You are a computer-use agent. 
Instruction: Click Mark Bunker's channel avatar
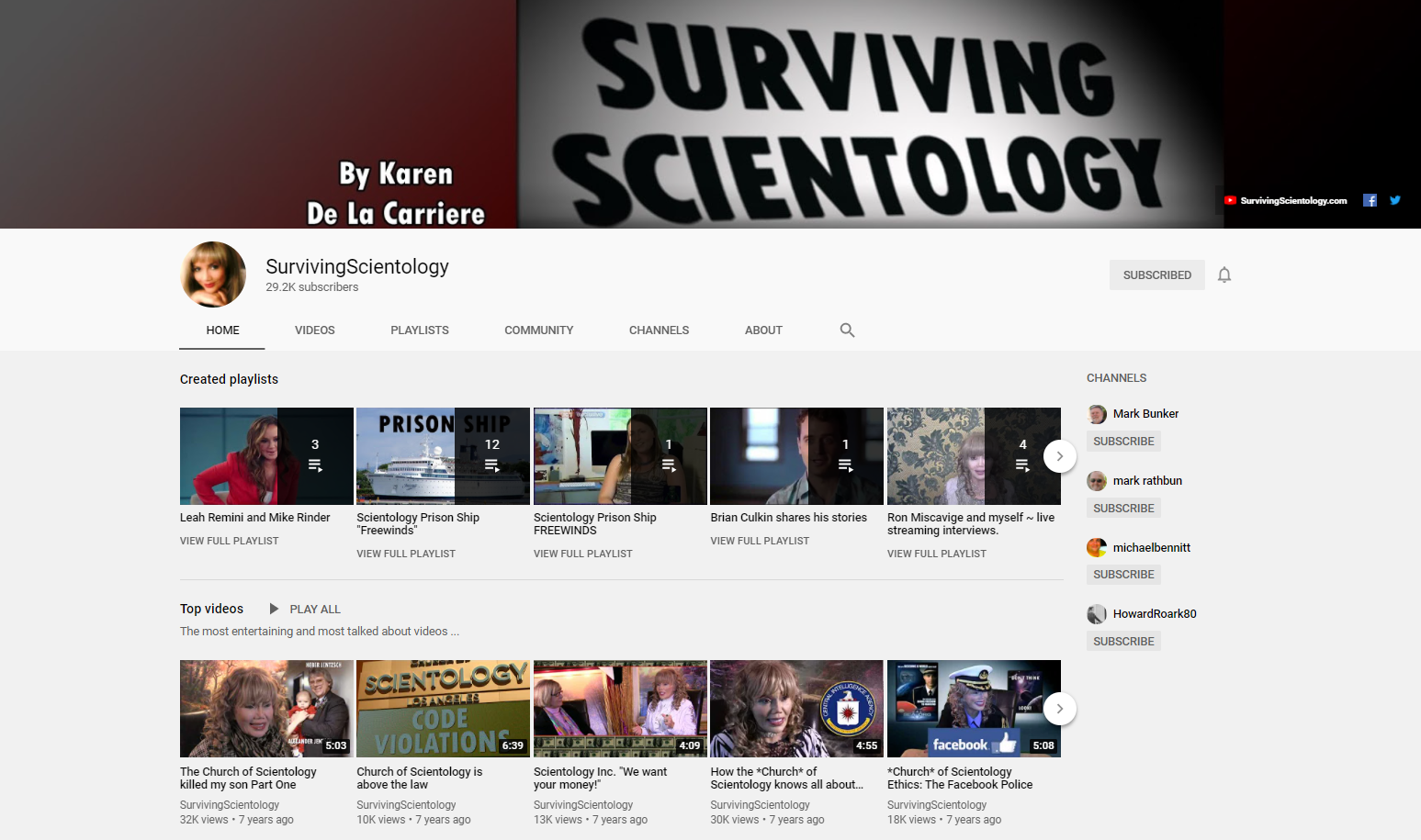(1097, 414)
